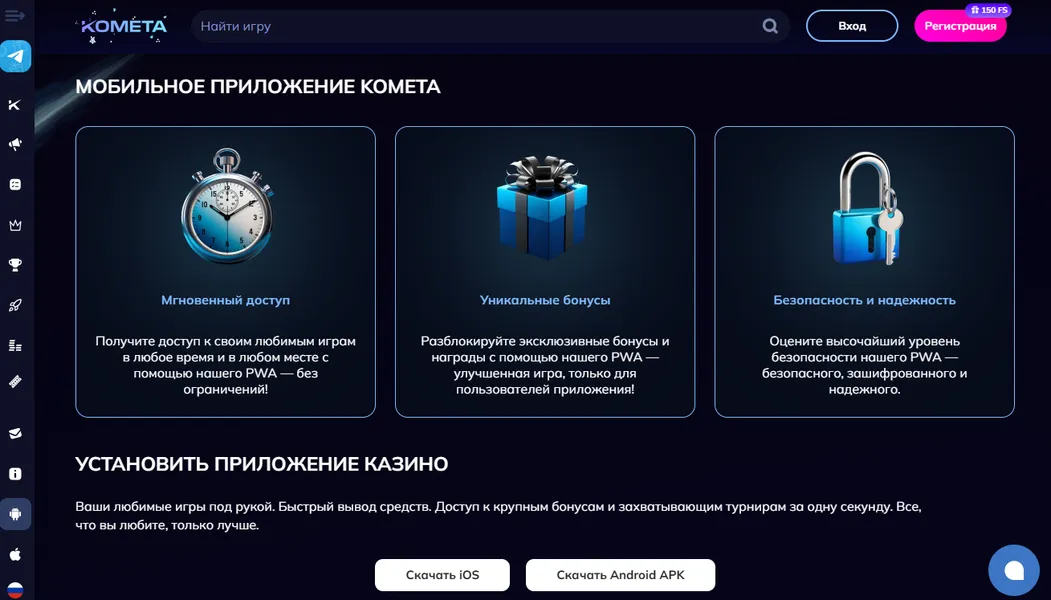Open the support chat bubble icon
Viewport: 1051px width, 600px height.
[1013, 569]
